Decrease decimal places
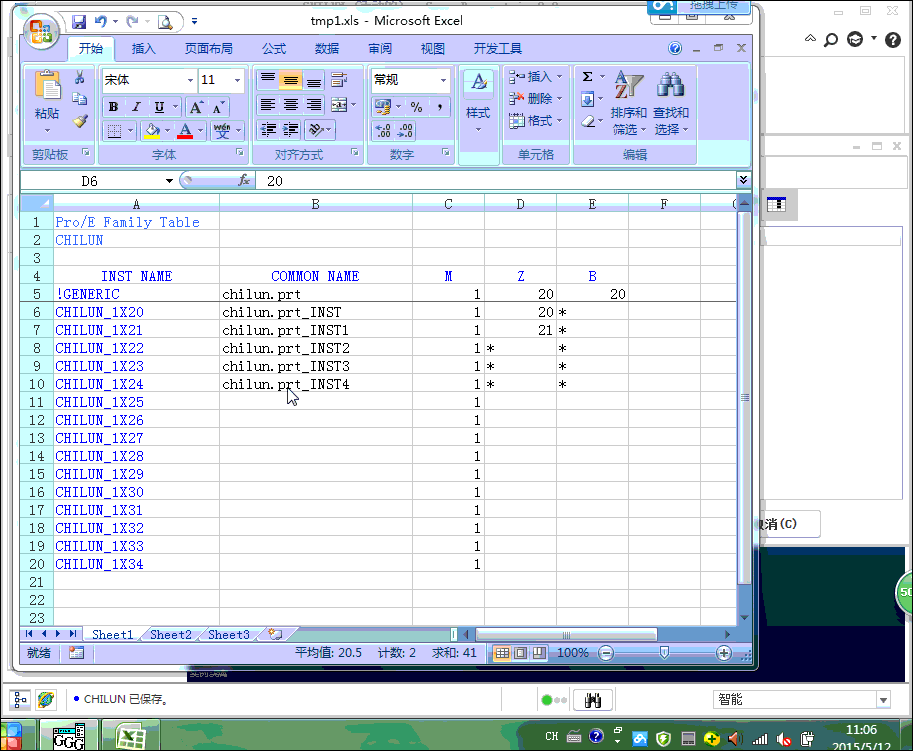Image resolution: width=913 pixels, height=751 pixels. [405, 130]
